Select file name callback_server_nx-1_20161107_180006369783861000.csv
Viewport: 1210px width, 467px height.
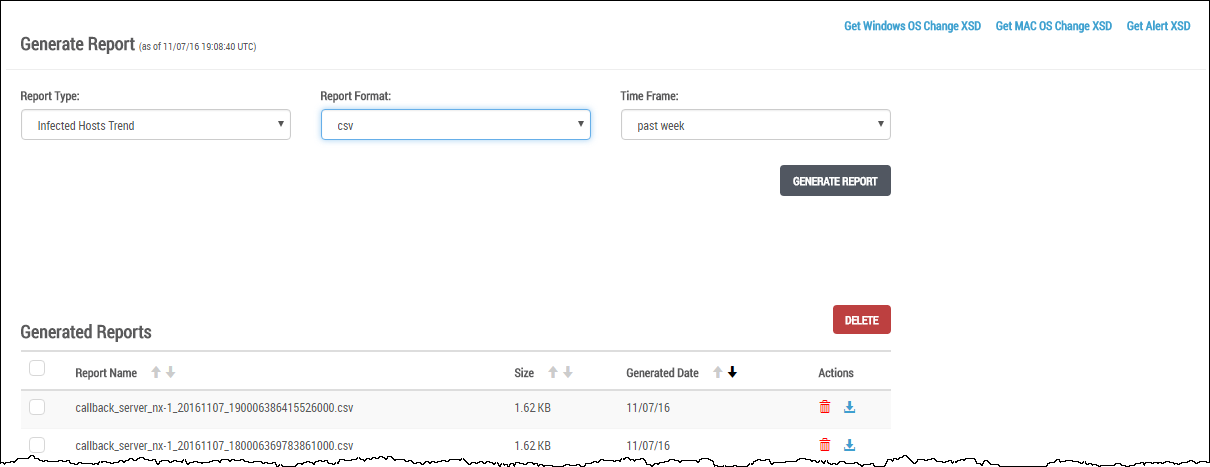pos(214,445)
